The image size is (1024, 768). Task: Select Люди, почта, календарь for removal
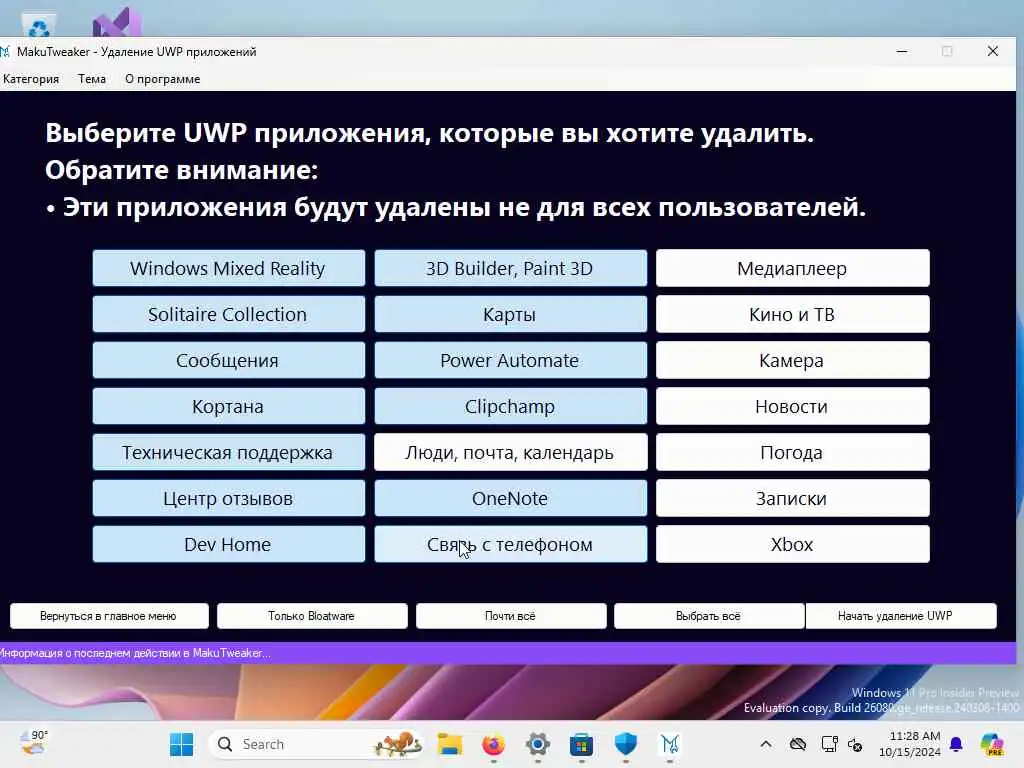[511, 453]
